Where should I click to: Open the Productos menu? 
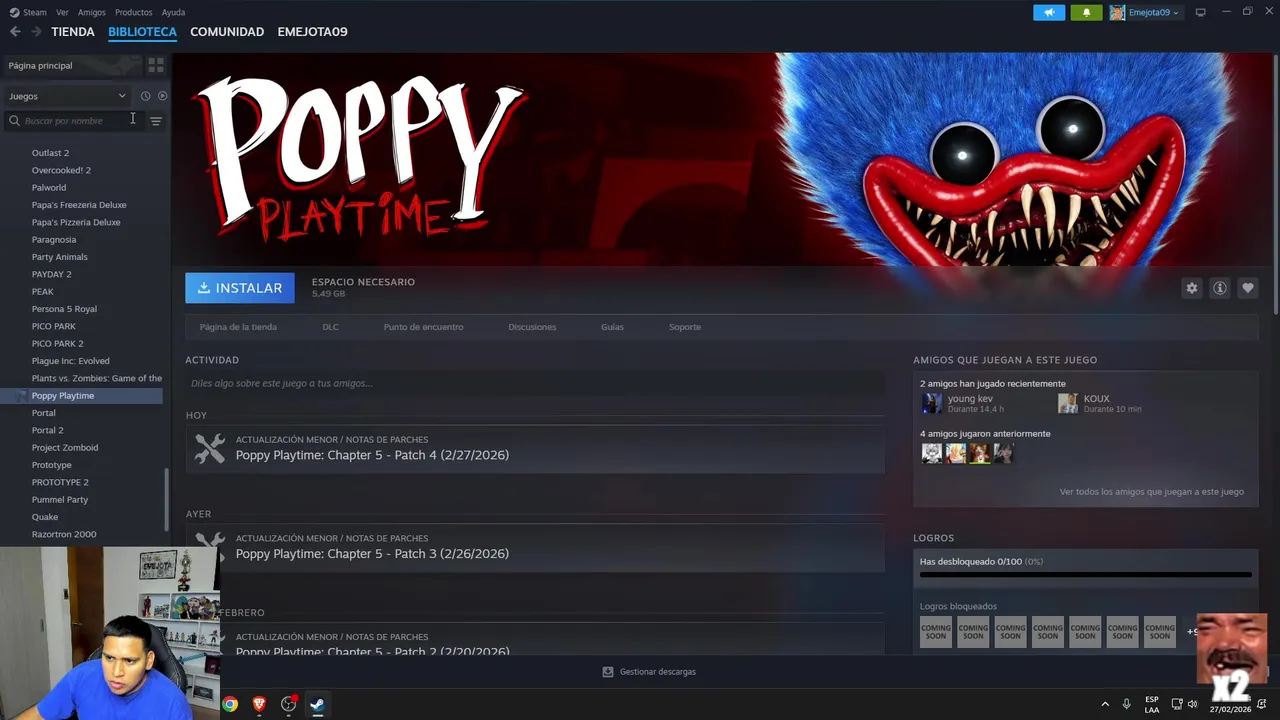pos(133,12)
